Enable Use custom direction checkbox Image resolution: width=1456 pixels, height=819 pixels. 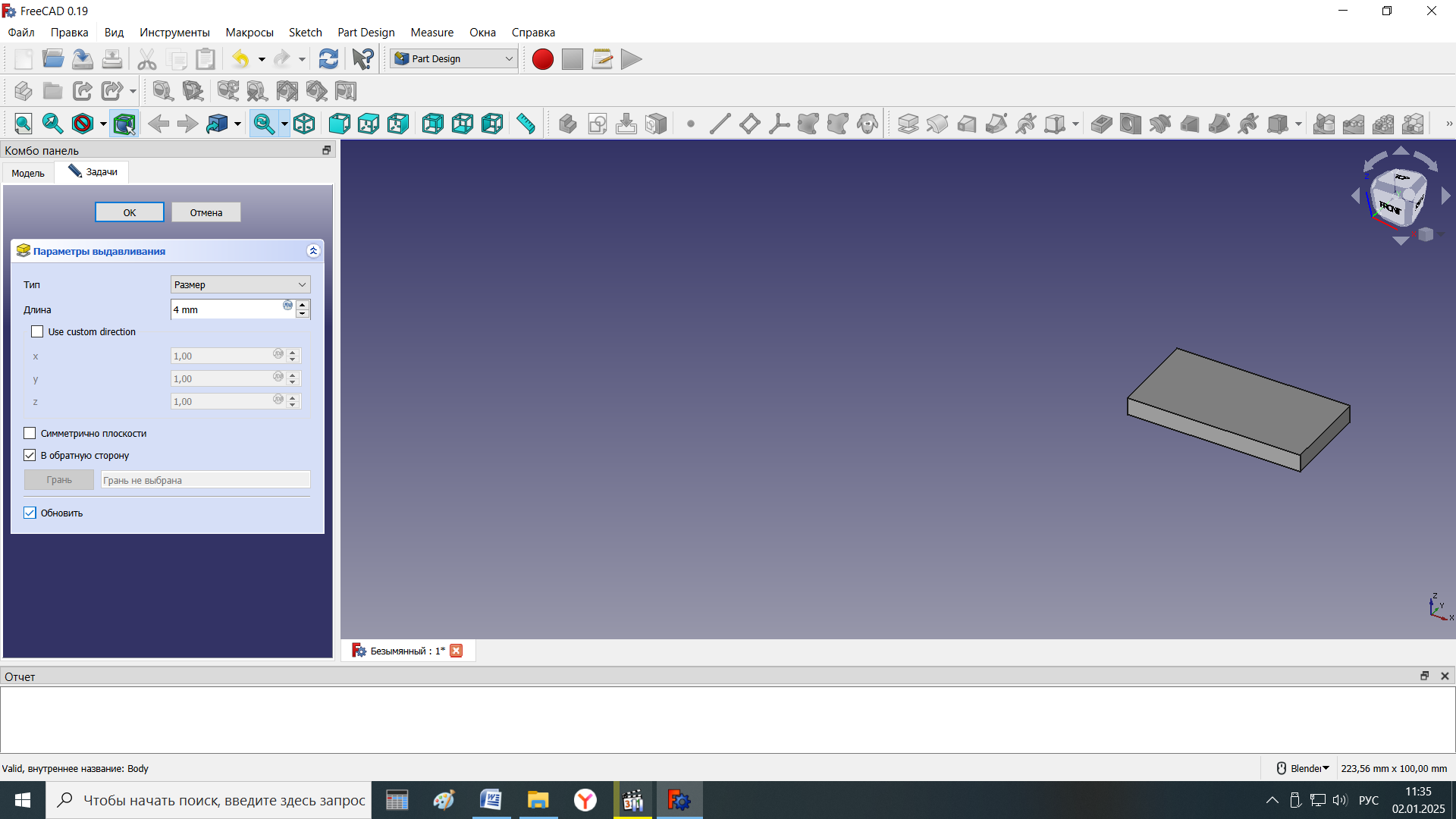[37, 332]
